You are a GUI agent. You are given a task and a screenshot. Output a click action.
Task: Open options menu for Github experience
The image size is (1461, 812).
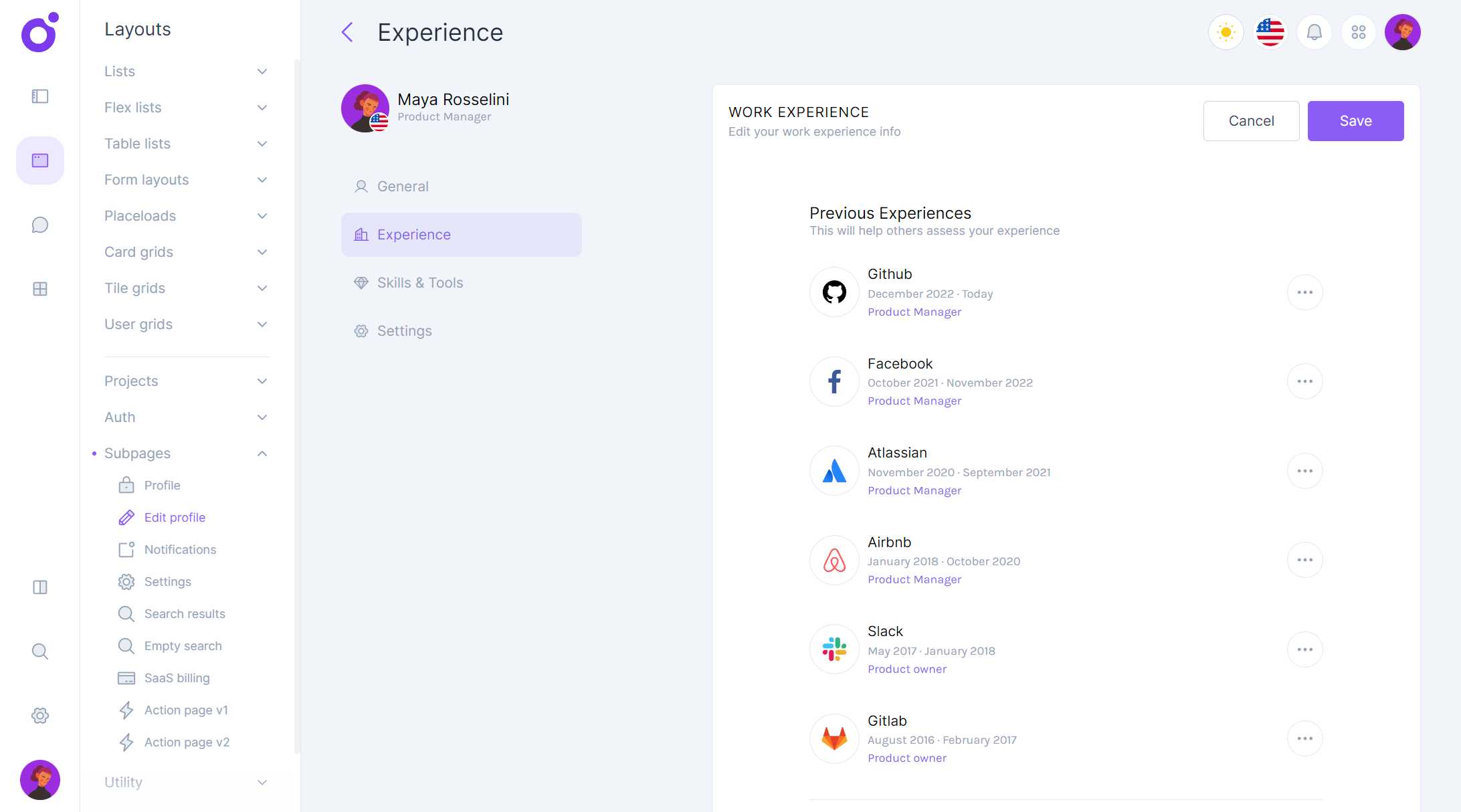tap(1304, 292)
